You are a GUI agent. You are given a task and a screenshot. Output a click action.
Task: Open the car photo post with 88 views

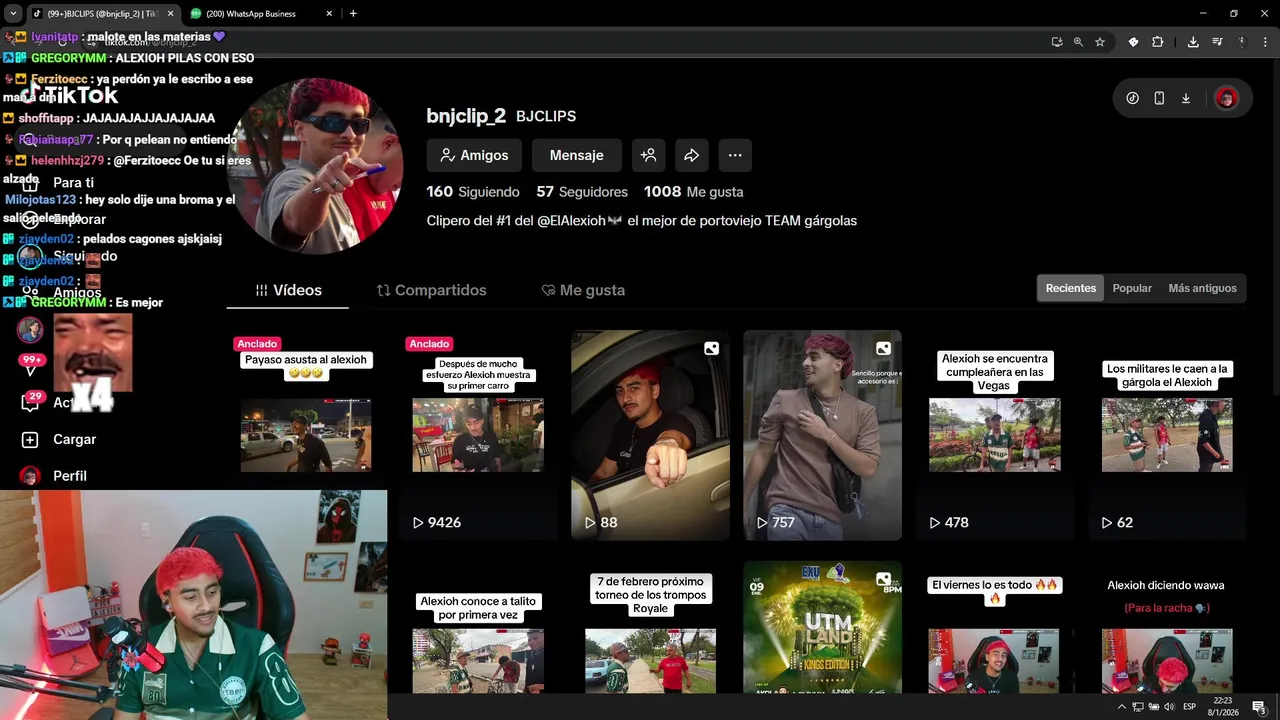[650, 435]
